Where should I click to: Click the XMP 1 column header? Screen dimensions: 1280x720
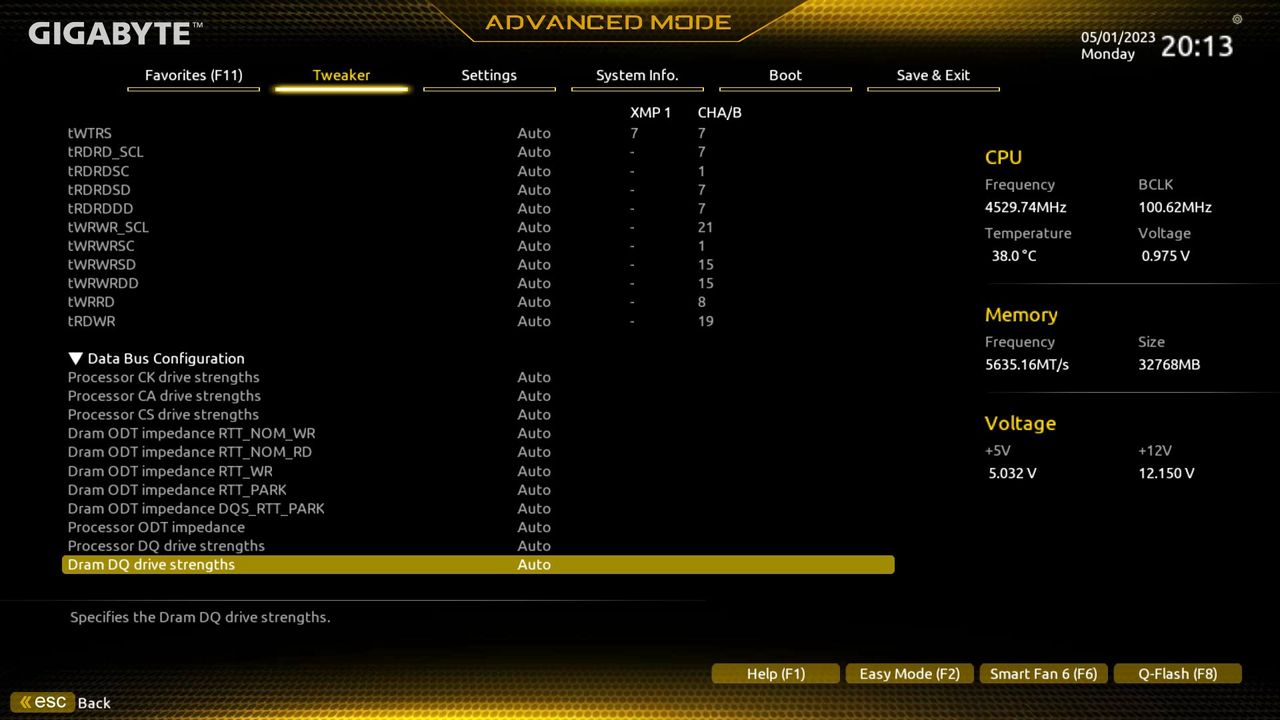[651, 113]
